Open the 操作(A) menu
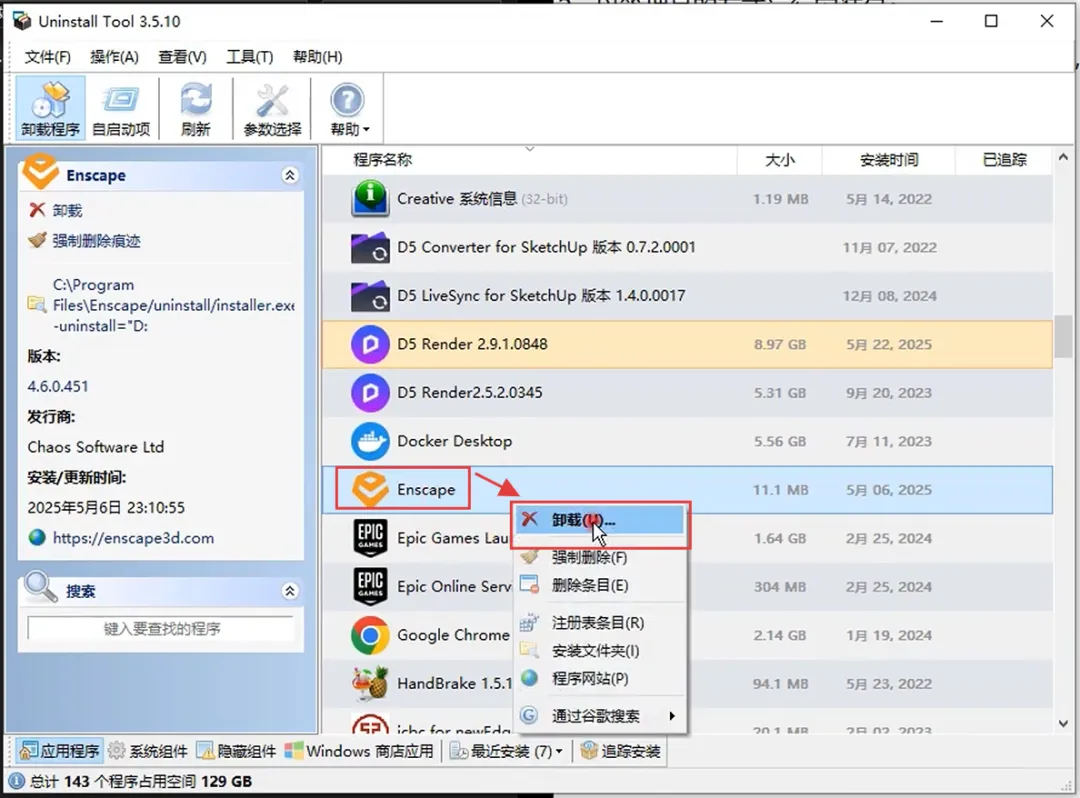 114,57
